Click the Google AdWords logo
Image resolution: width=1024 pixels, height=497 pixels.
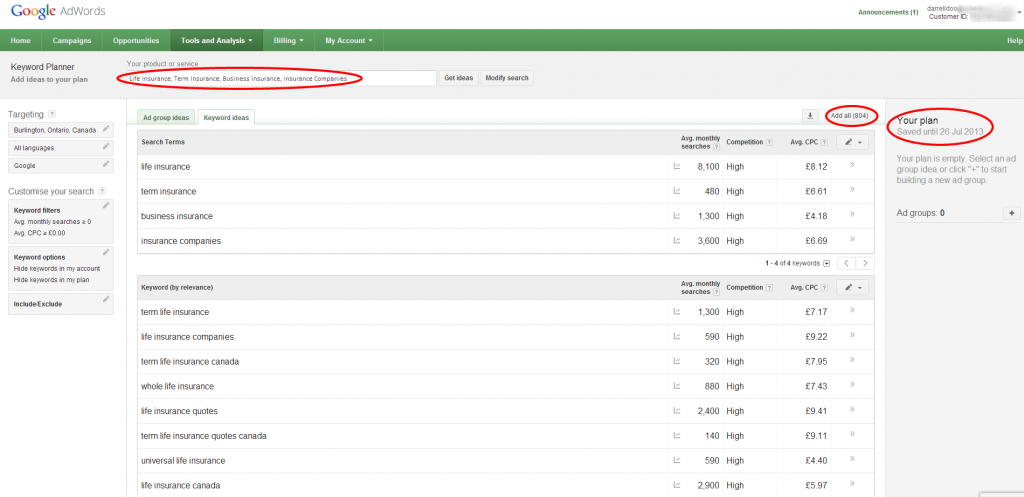point(58,12)
